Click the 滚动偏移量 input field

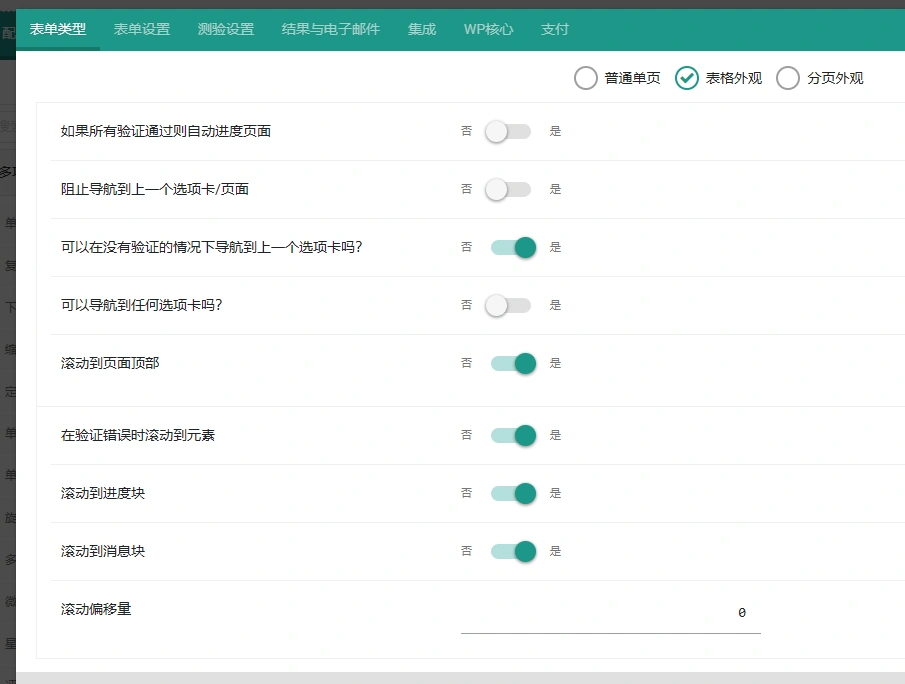click(x=610, y=612)
